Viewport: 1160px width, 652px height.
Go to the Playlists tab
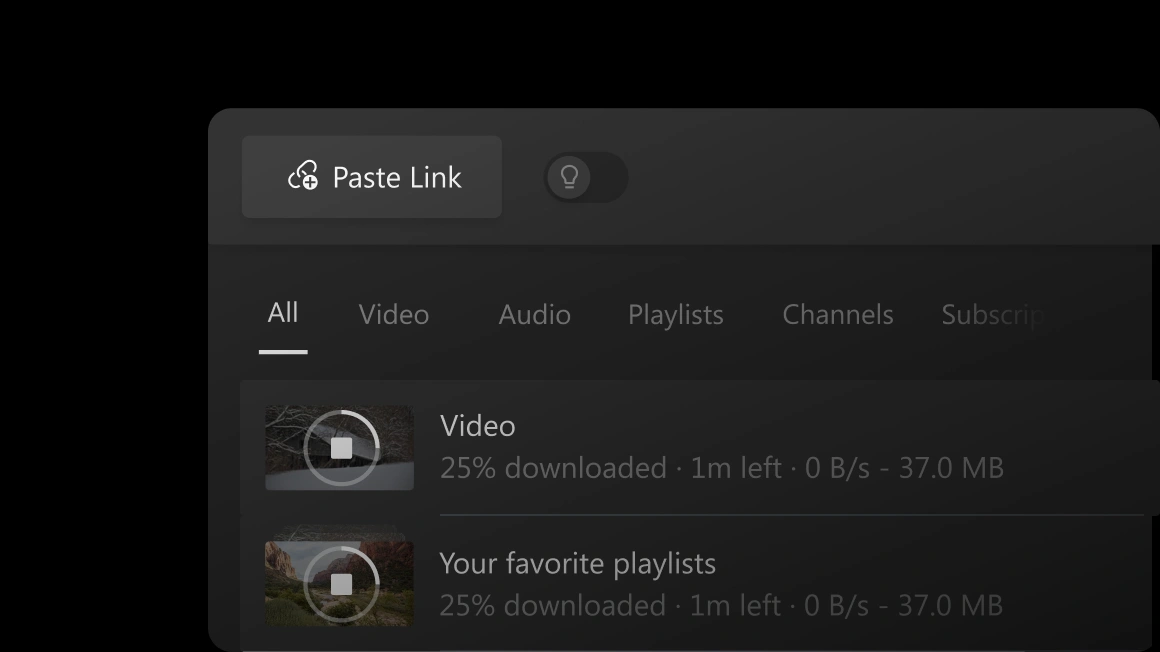click(675, 315)
